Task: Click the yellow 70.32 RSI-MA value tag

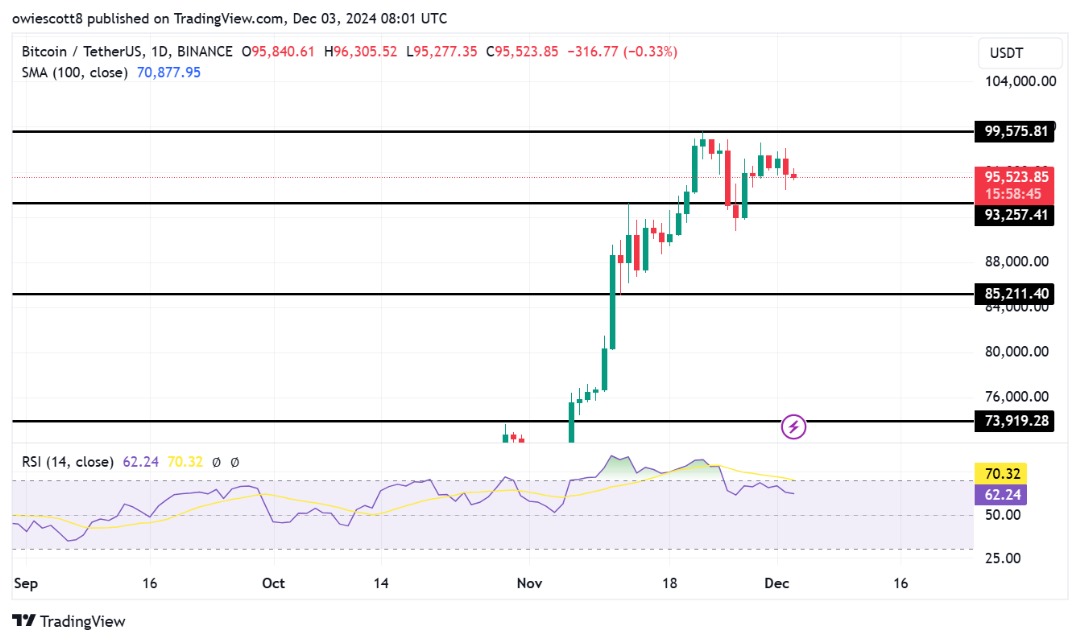Action: point(1001,474)
